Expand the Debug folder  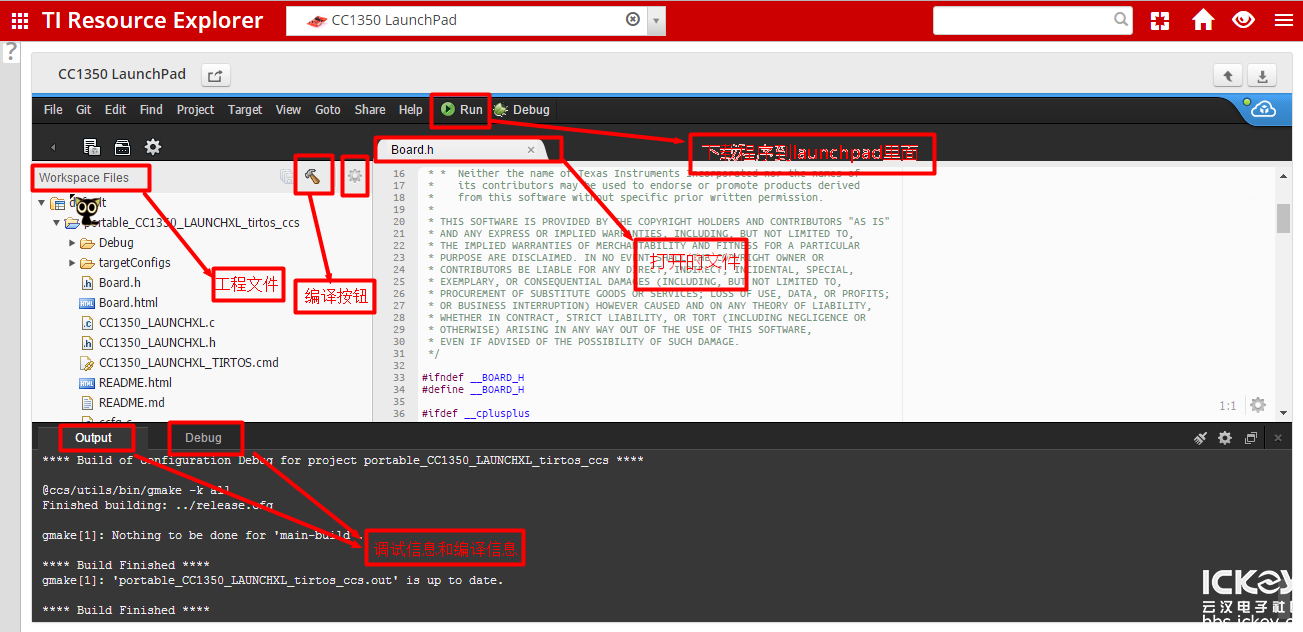coord(72,243)
